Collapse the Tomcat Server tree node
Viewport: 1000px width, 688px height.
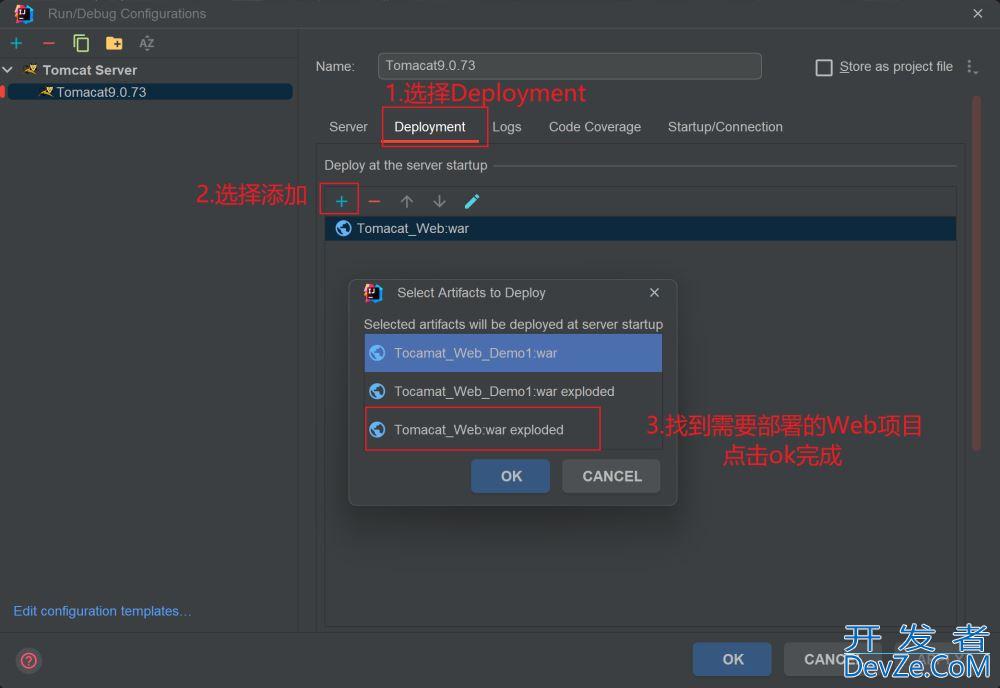click(x=8, y=70)
